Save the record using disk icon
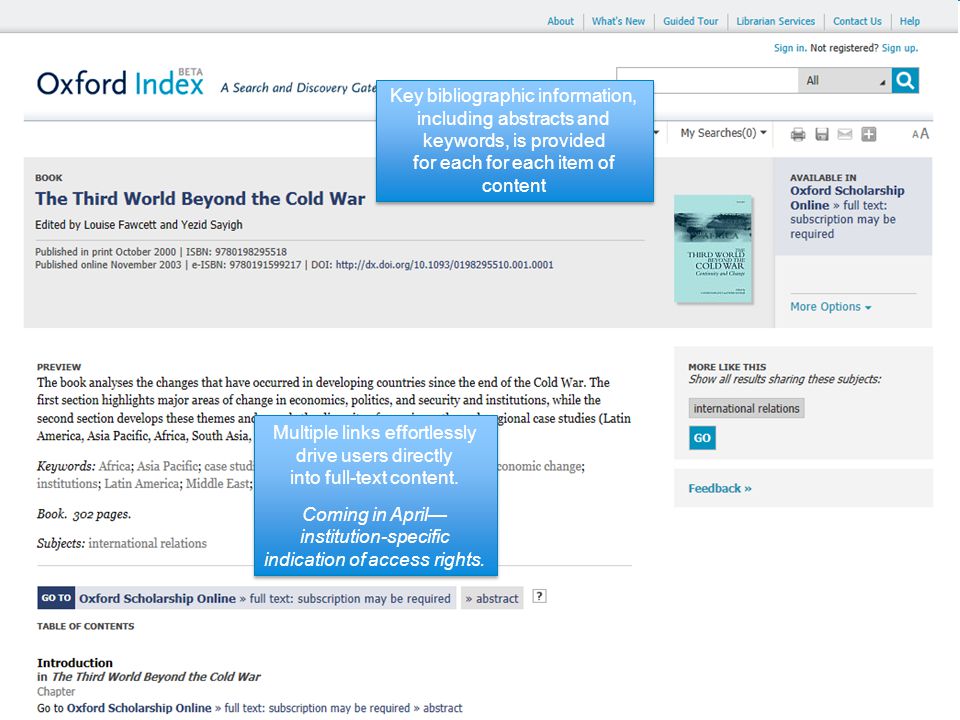The width and height of the screenshot is (960, 720). 822,134
